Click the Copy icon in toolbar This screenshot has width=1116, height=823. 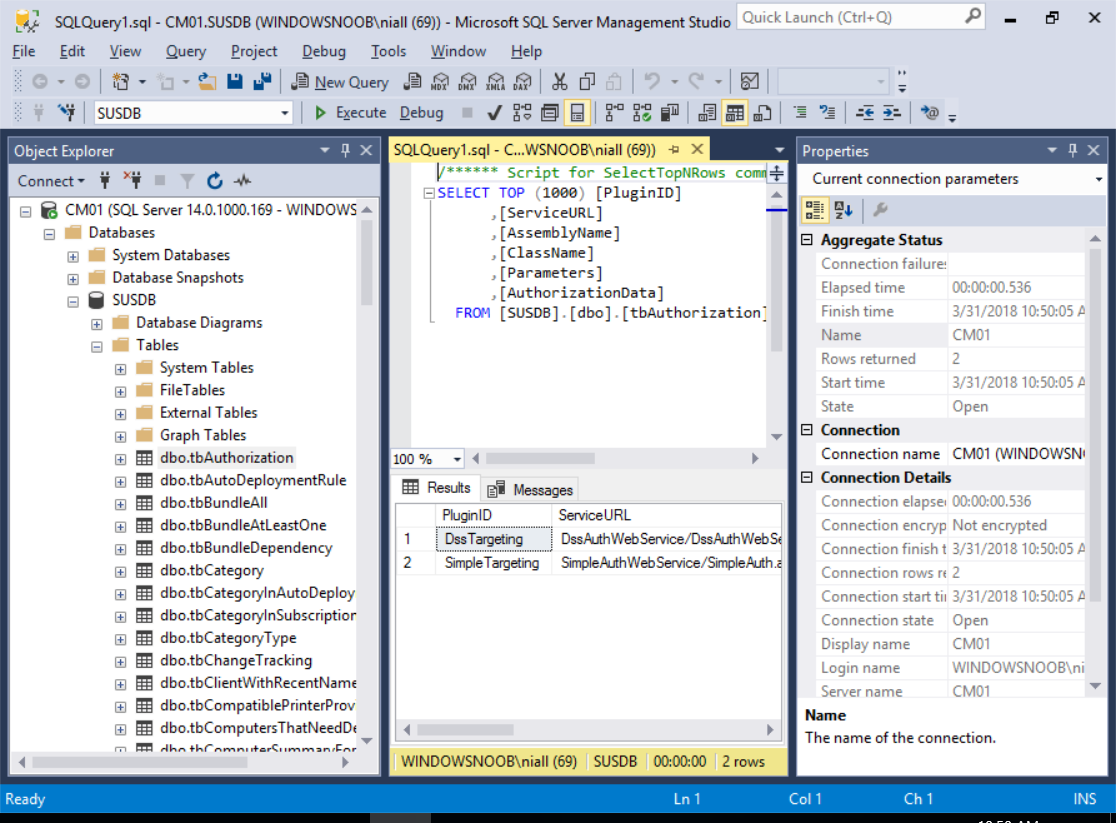pos(587,82)
